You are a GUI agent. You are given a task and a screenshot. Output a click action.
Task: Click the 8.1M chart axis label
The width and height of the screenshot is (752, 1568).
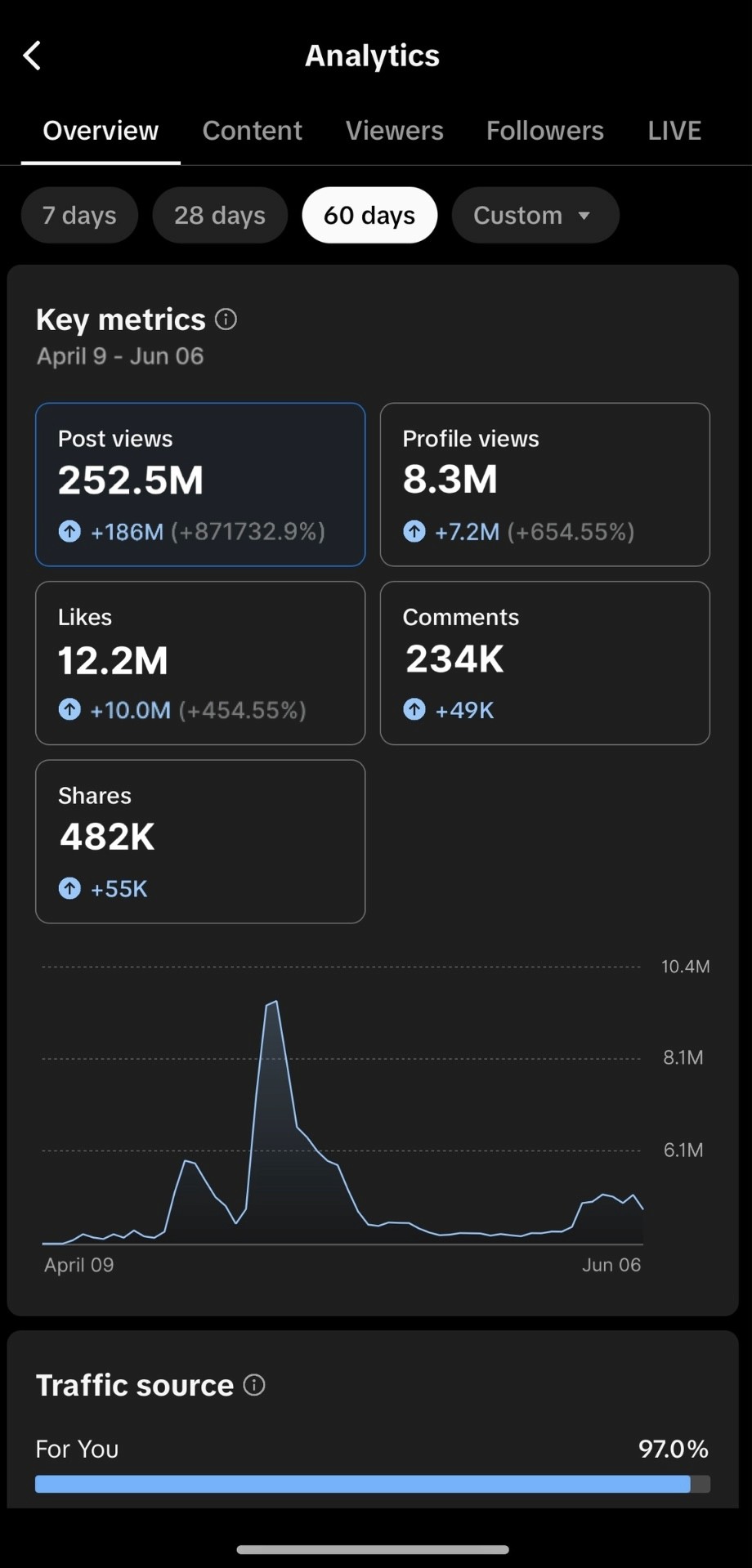[x=683, y=1057]
